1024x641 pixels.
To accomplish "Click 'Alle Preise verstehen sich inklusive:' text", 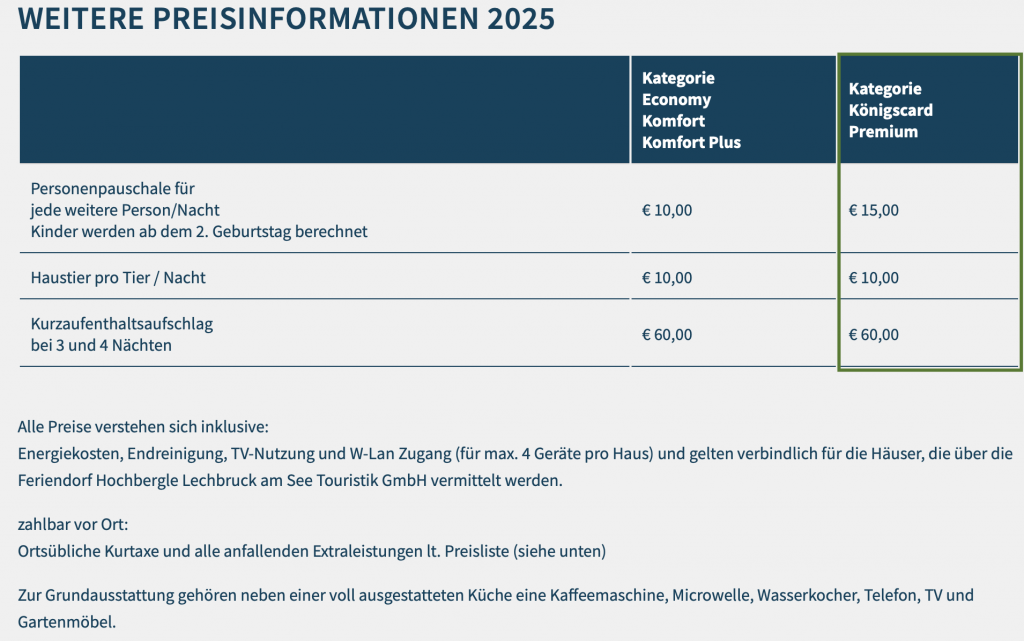I will [143, 428].
